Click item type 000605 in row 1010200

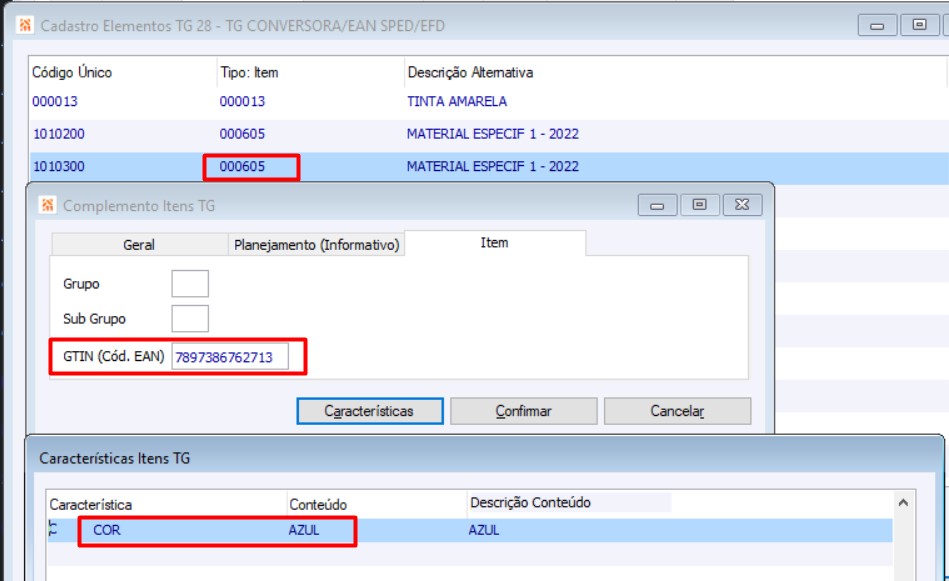(x=242, y=134)
